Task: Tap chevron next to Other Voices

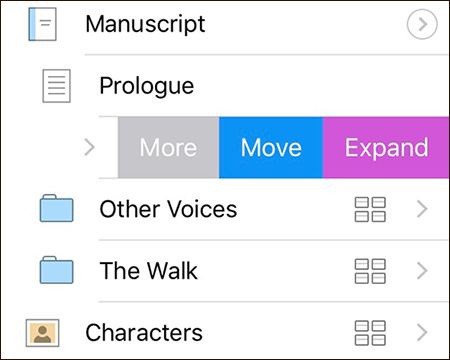Action: pos(422,209)
